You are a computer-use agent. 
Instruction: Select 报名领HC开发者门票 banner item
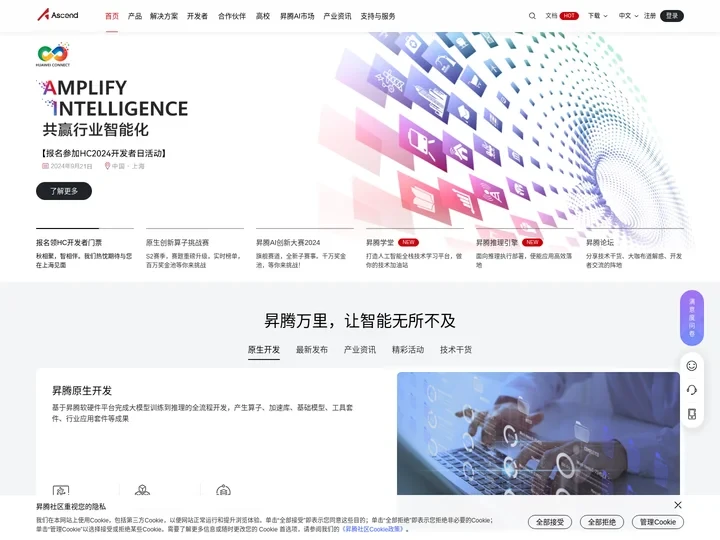pyautogui.click(x=84, y=248)
